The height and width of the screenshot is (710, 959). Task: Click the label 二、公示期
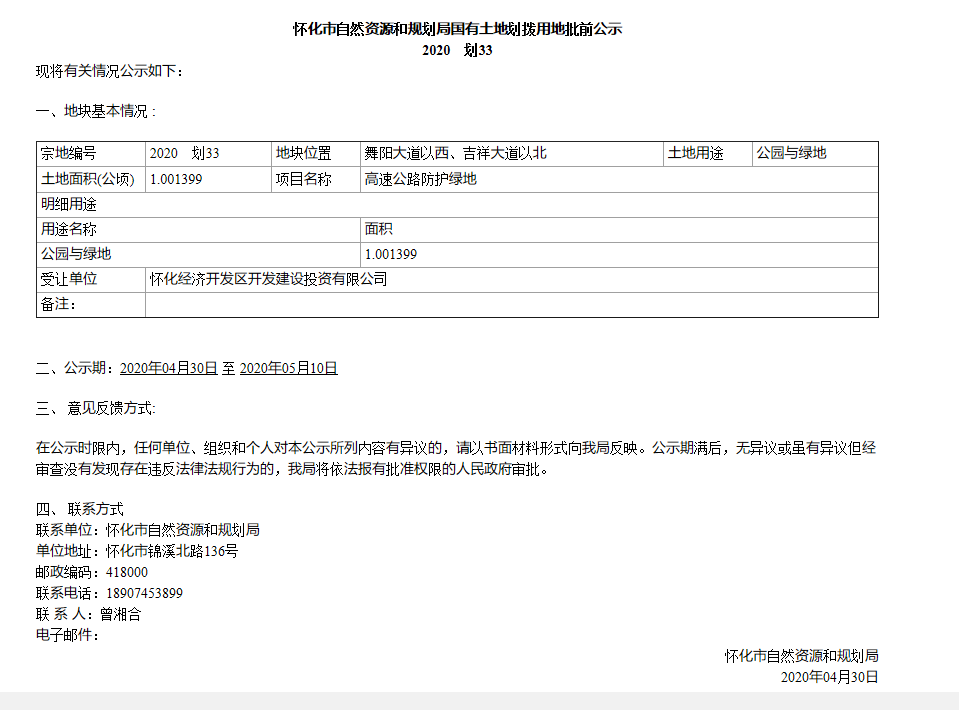[x=75, y=368]
